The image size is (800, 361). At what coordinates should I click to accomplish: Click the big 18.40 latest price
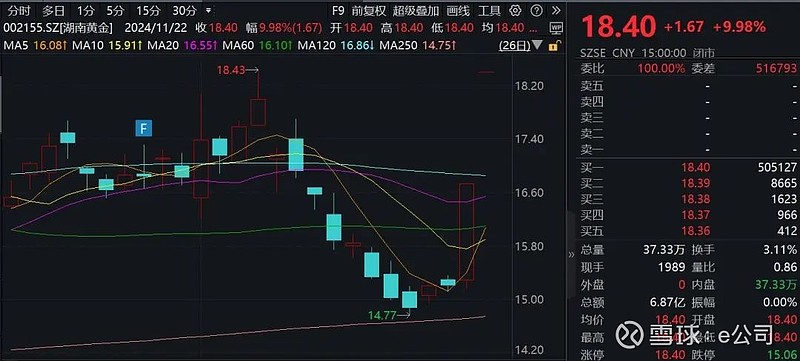618,27
